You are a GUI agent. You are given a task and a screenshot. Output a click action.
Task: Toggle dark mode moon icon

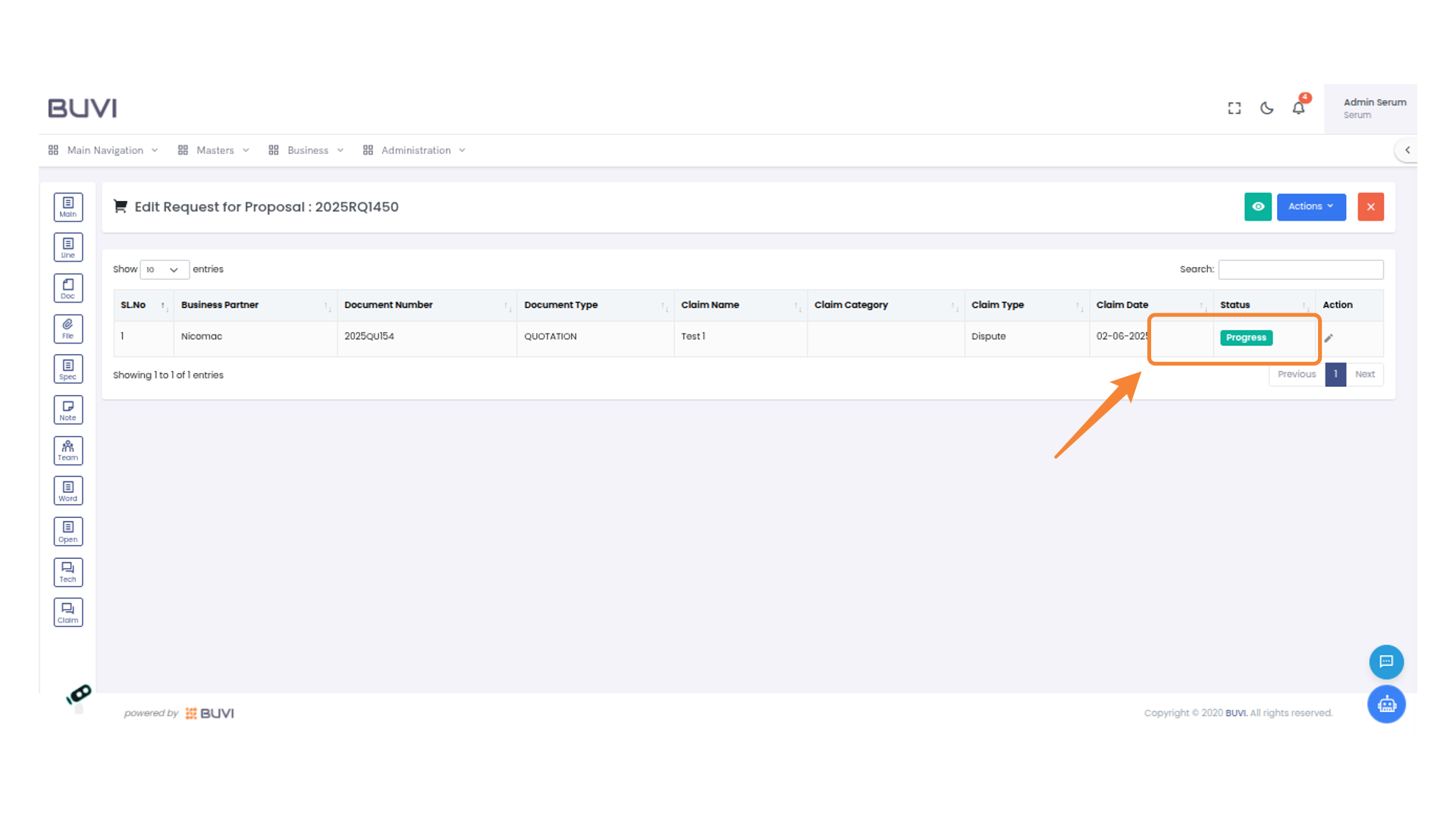1266,108
